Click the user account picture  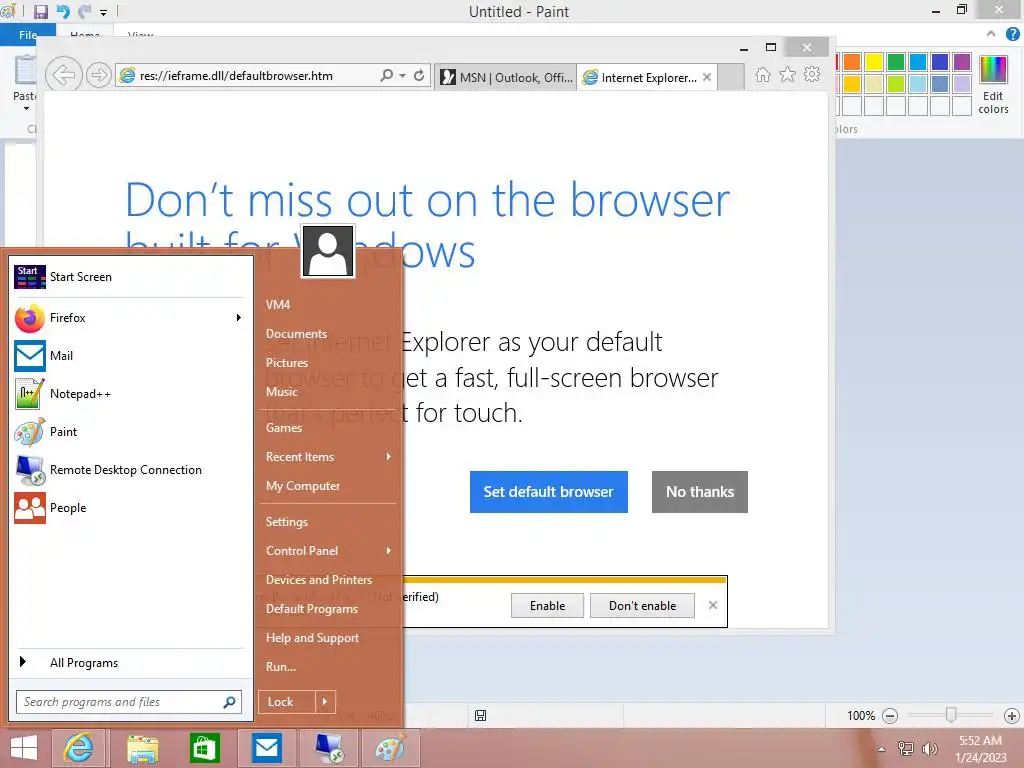point(328,251)
